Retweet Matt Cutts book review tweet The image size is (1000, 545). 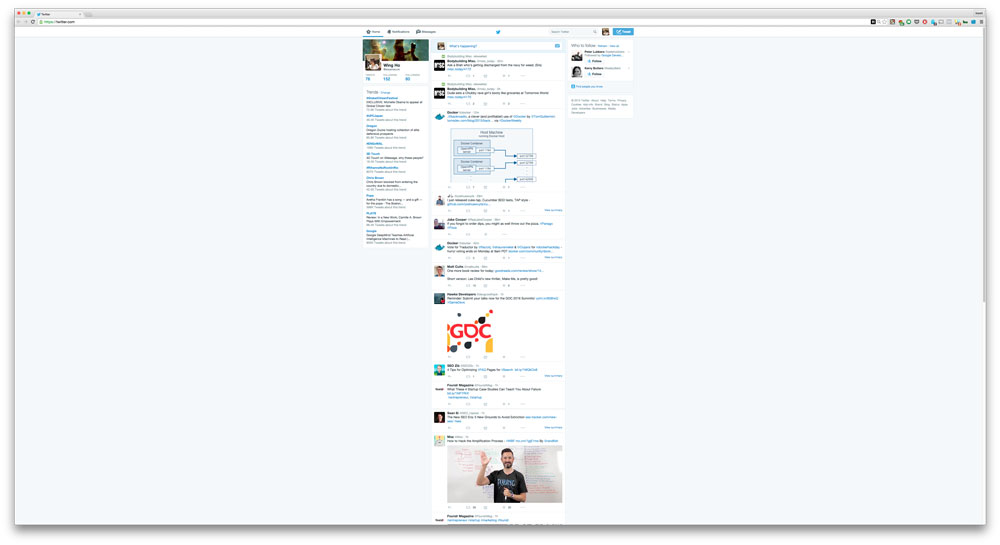468,286
